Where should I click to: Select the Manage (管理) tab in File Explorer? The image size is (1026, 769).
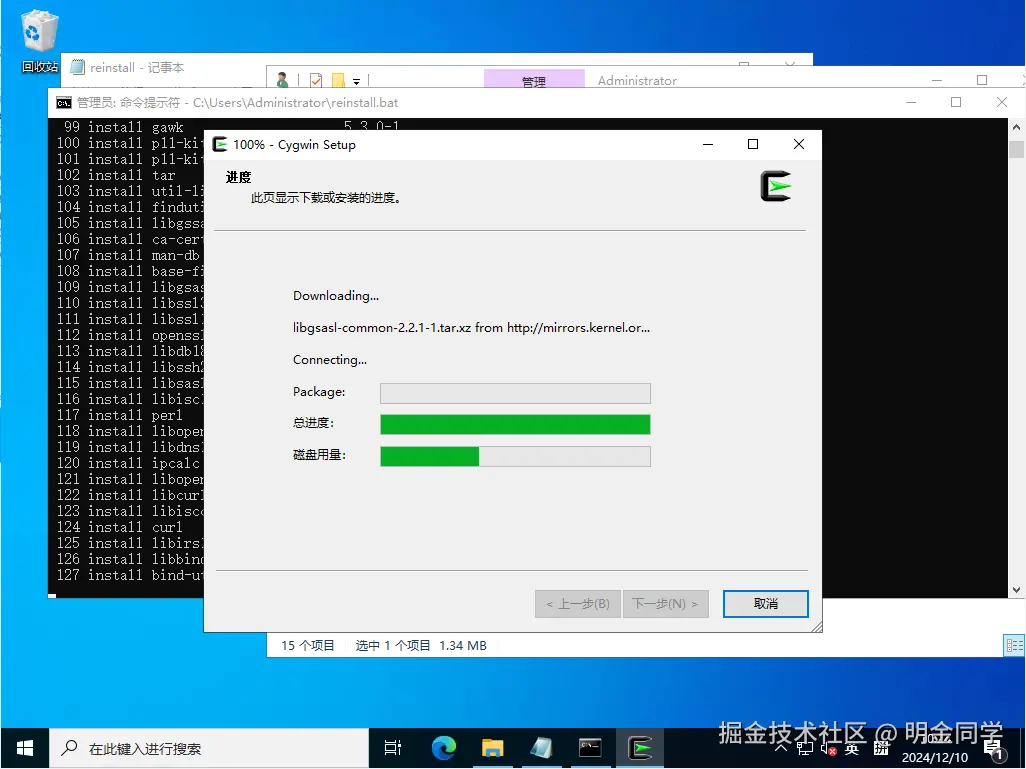pyautogui.click(x=534, y=81)
